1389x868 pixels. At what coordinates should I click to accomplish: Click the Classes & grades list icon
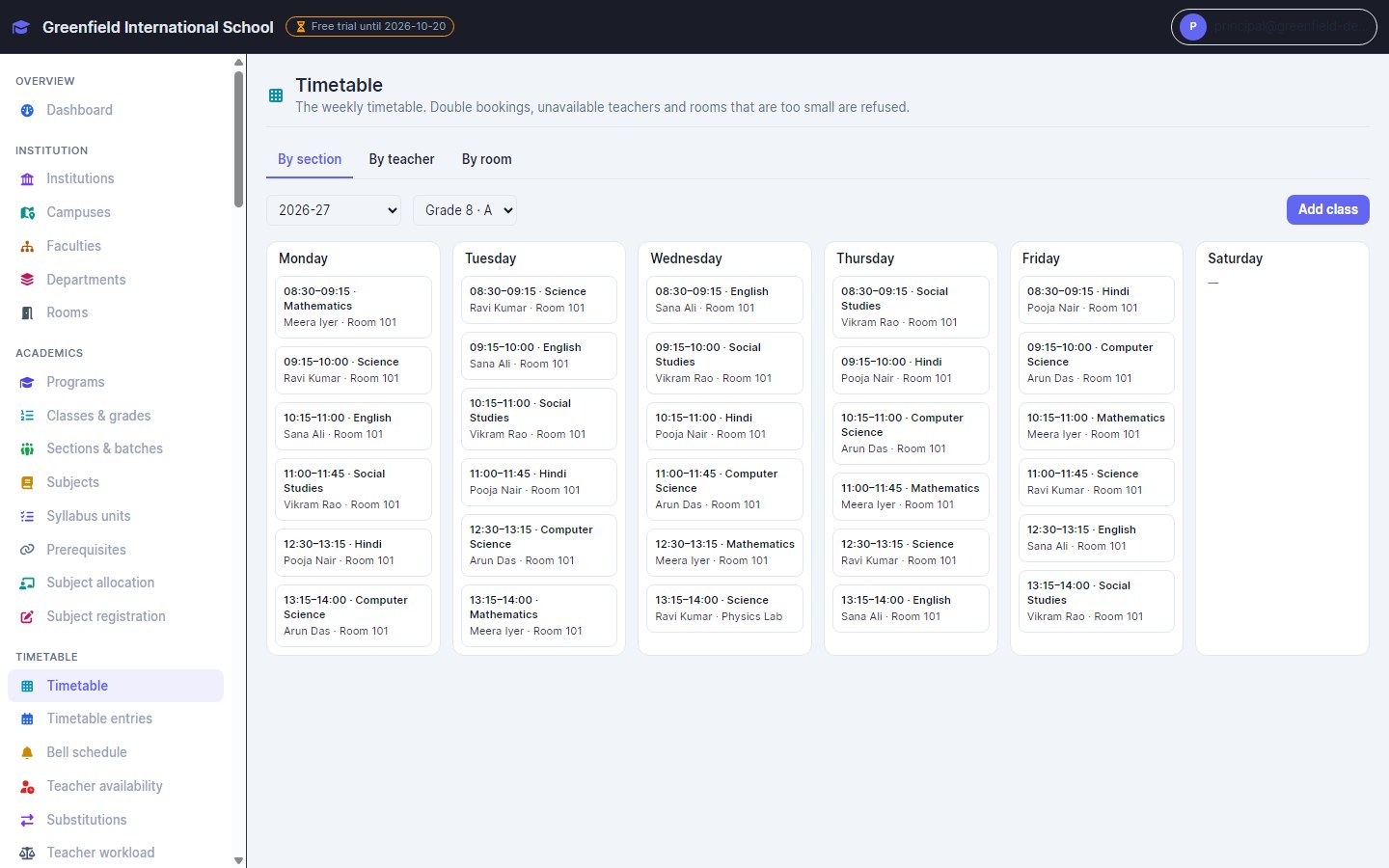tap(27, 416)
